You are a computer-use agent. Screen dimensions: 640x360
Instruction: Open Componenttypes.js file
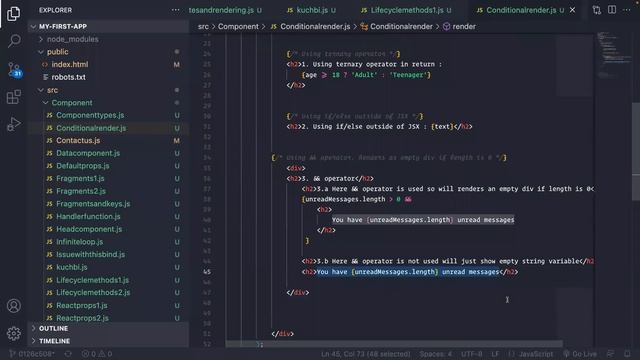pyautogui.click(x=109, y=115)
